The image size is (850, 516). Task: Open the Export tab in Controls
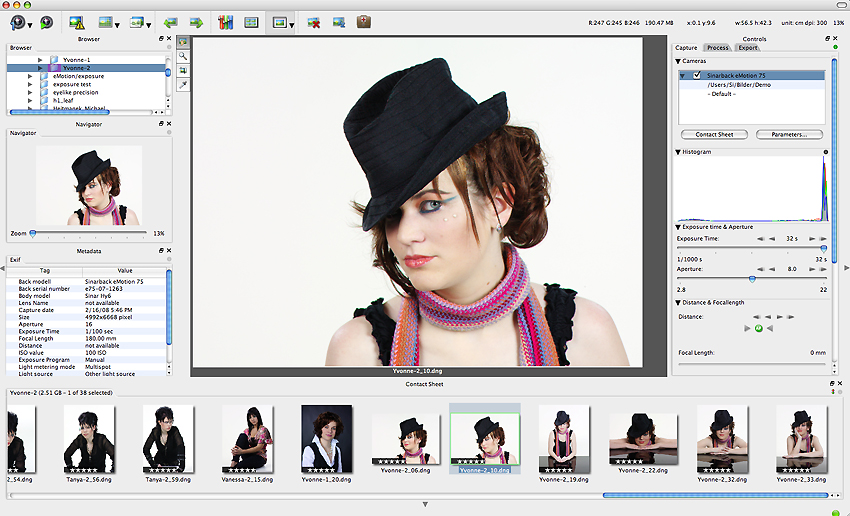click(x=748, y=48)
